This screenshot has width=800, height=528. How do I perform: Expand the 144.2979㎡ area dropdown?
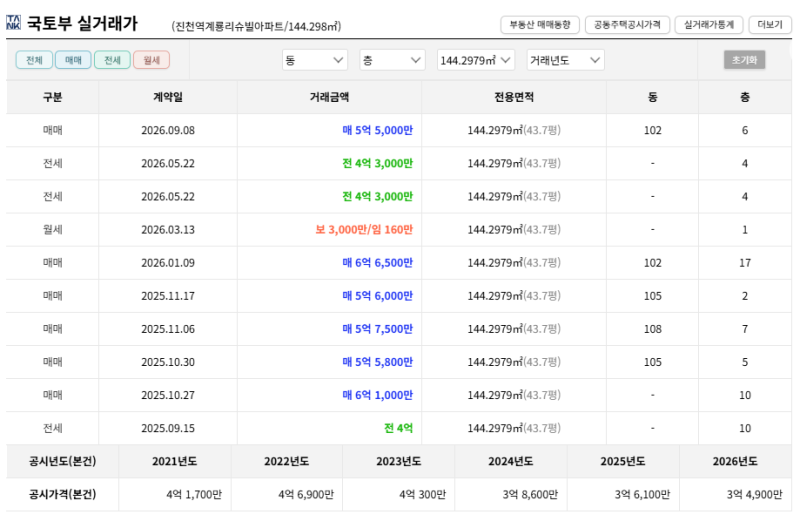pos(476,60)
